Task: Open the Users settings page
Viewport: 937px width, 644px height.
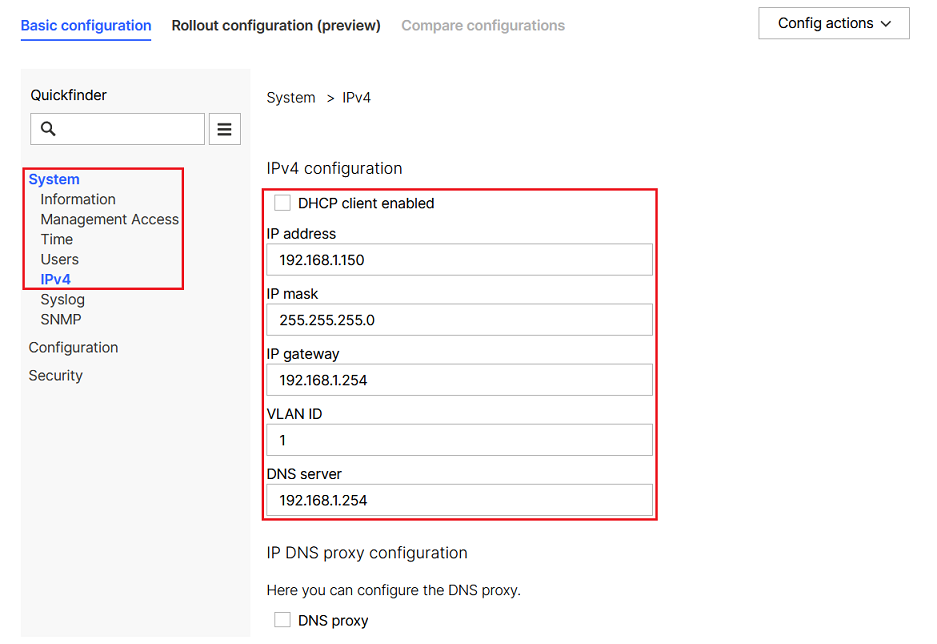Action: 59,259
